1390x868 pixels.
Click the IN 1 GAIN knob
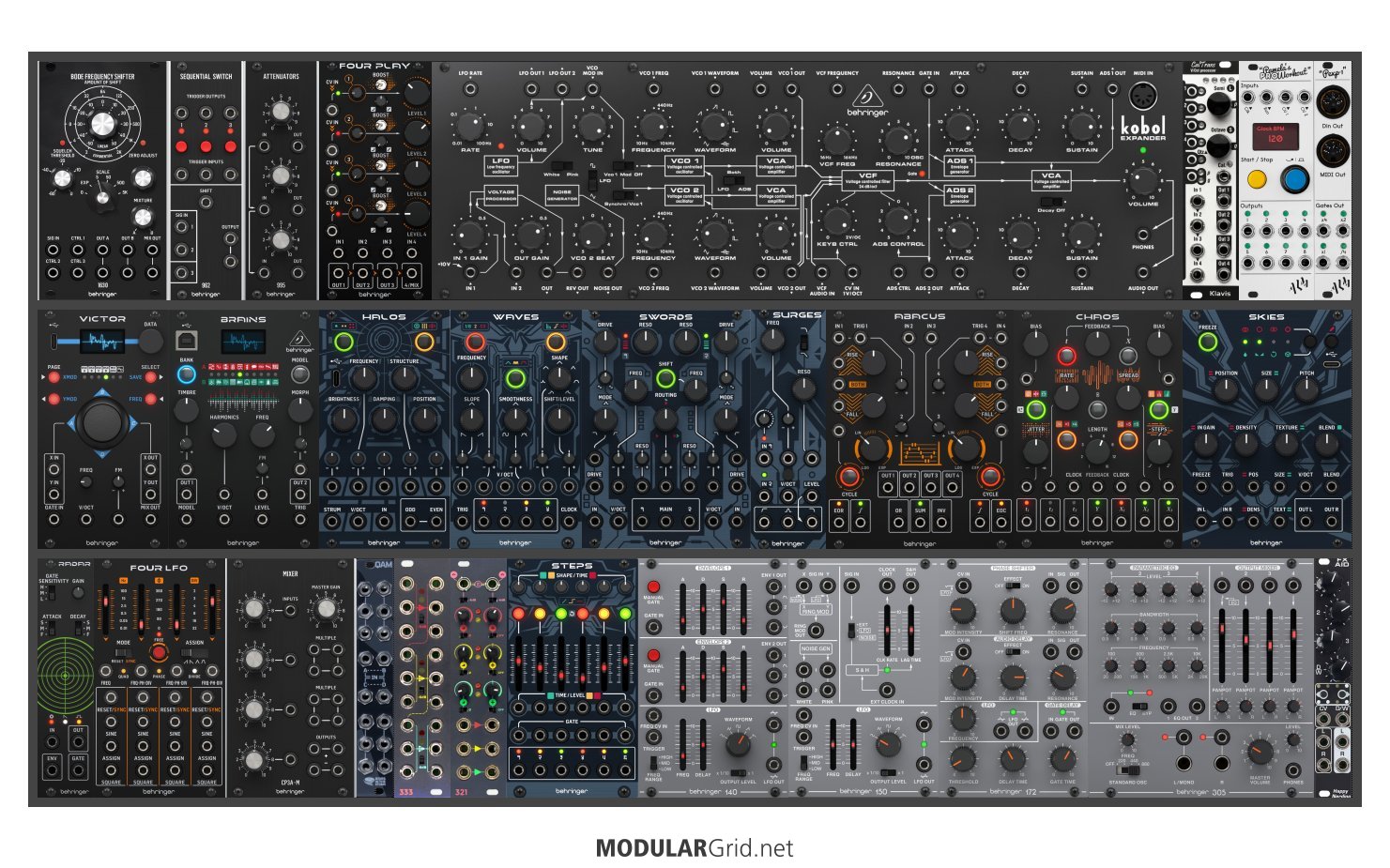[x=470, y=235]
